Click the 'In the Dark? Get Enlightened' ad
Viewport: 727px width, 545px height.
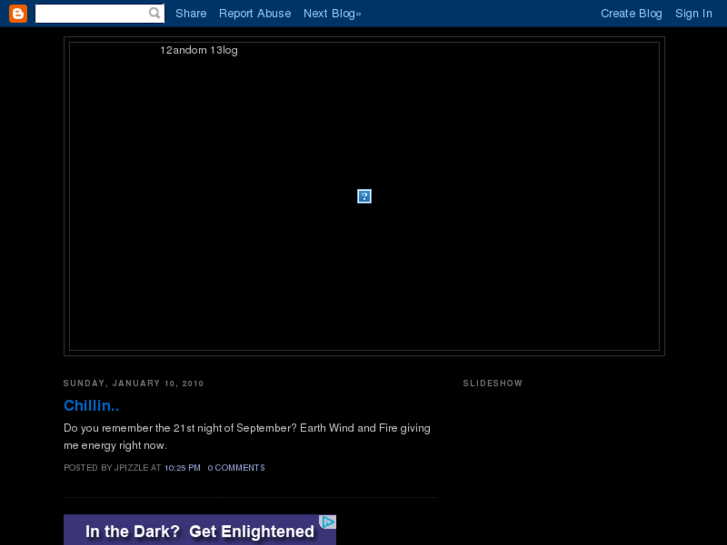[199, 531]
